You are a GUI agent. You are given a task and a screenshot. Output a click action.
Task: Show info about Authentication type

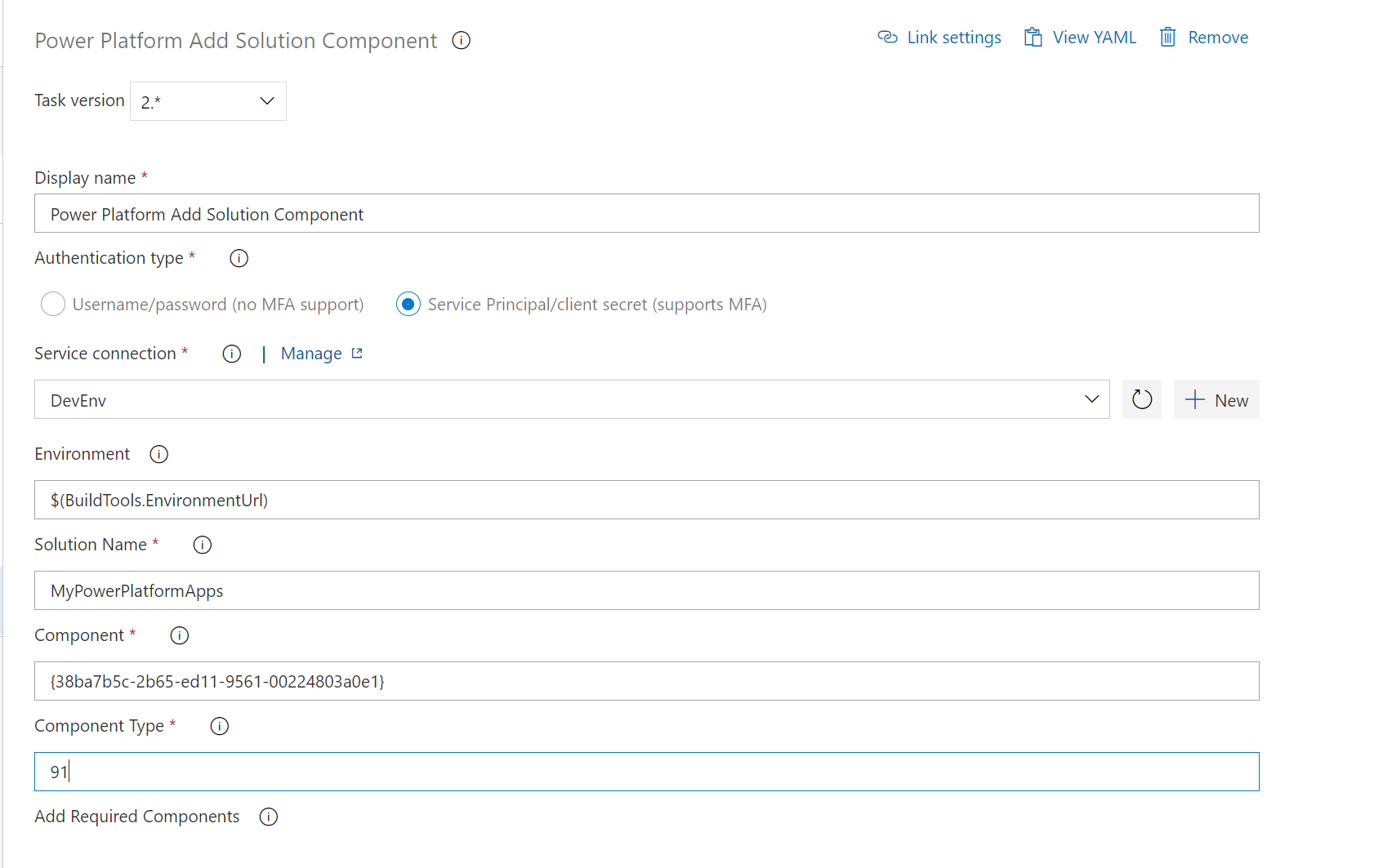(x=238, y=258)
